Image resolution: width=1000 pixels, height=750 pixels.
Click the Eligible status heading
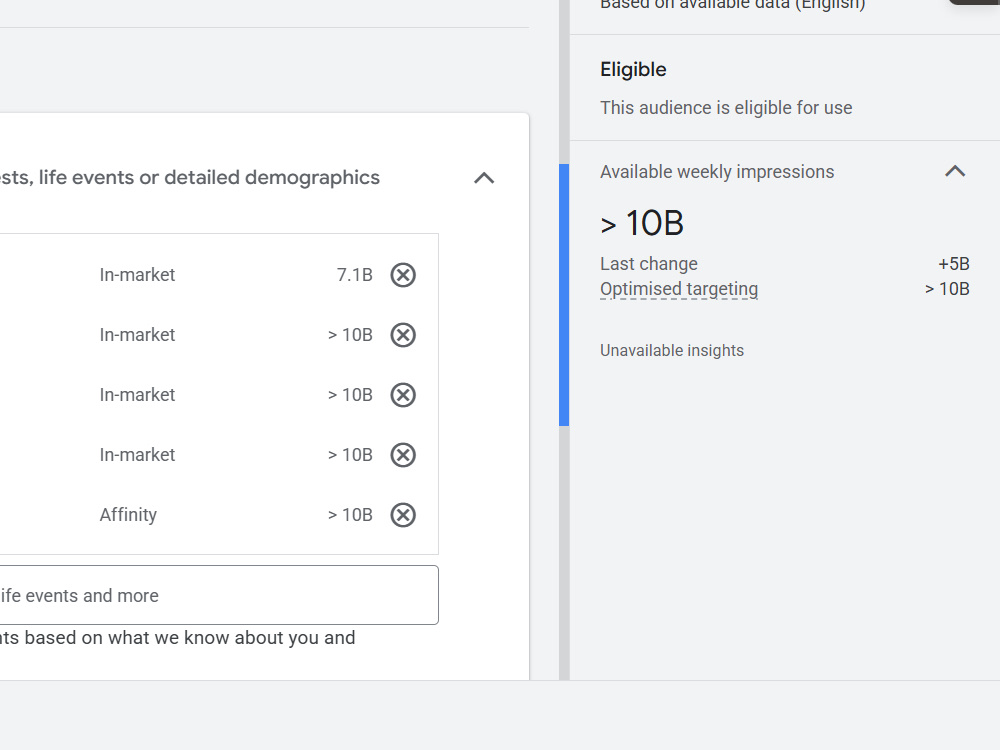[633, 69]
